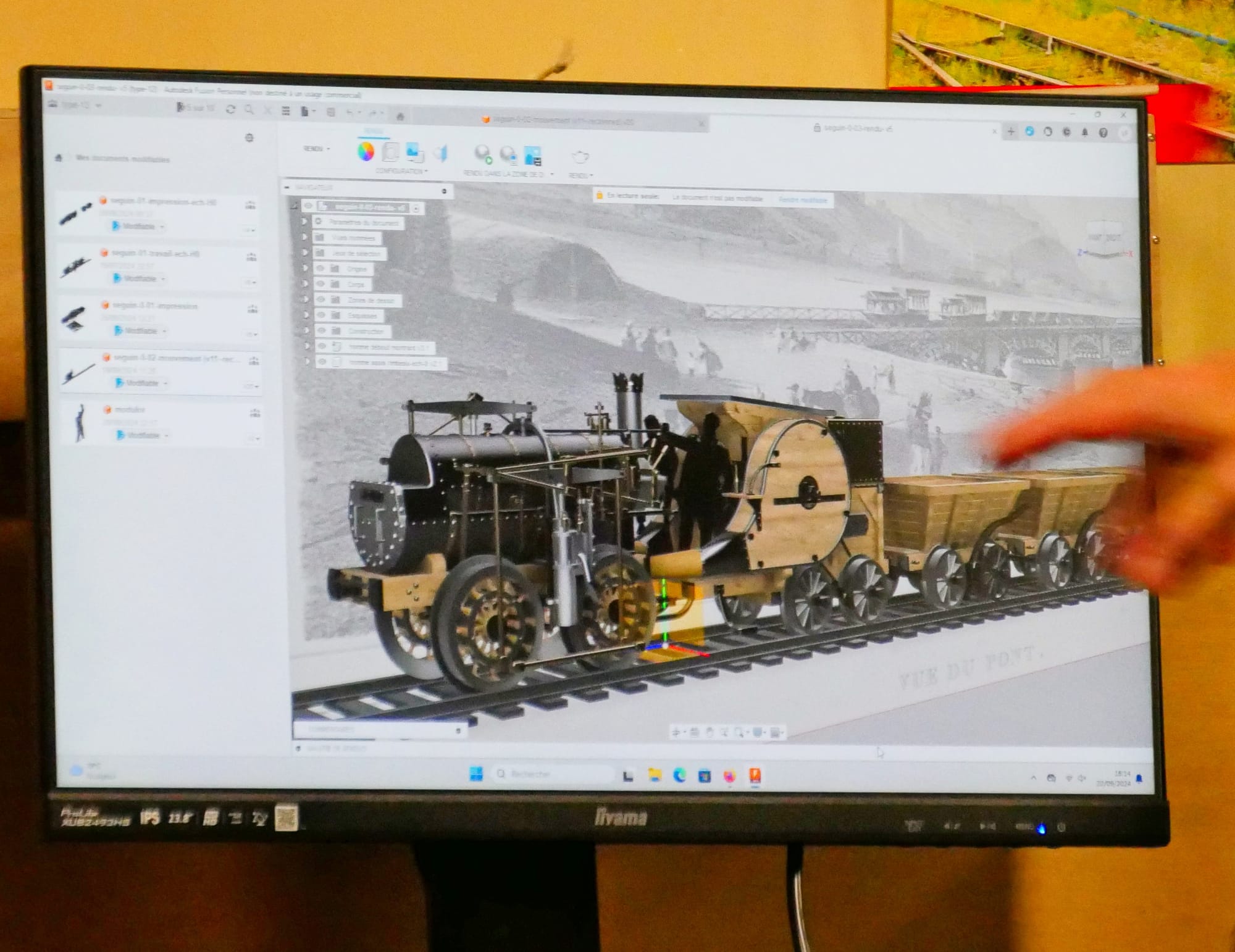Click the Scene Settings icon
This screenshot has width=1235, height=952.
coord(390,152)
